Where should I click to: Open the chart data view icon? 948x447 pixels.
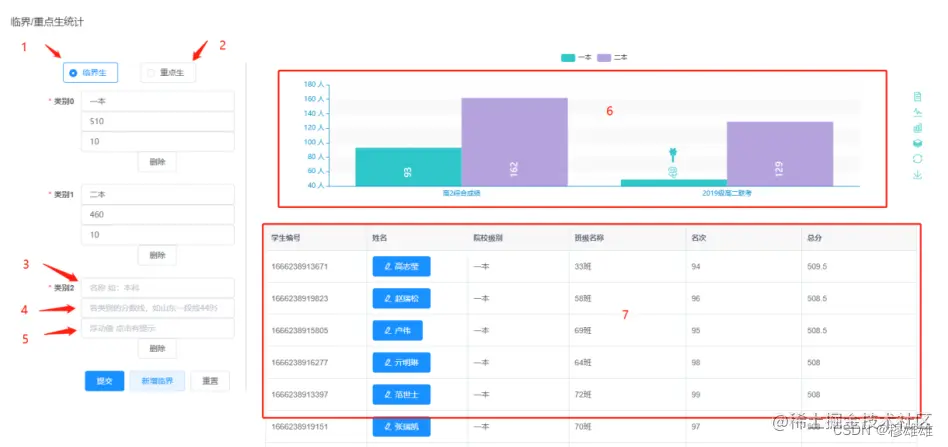pyautogui.click(x=917, y=97)
